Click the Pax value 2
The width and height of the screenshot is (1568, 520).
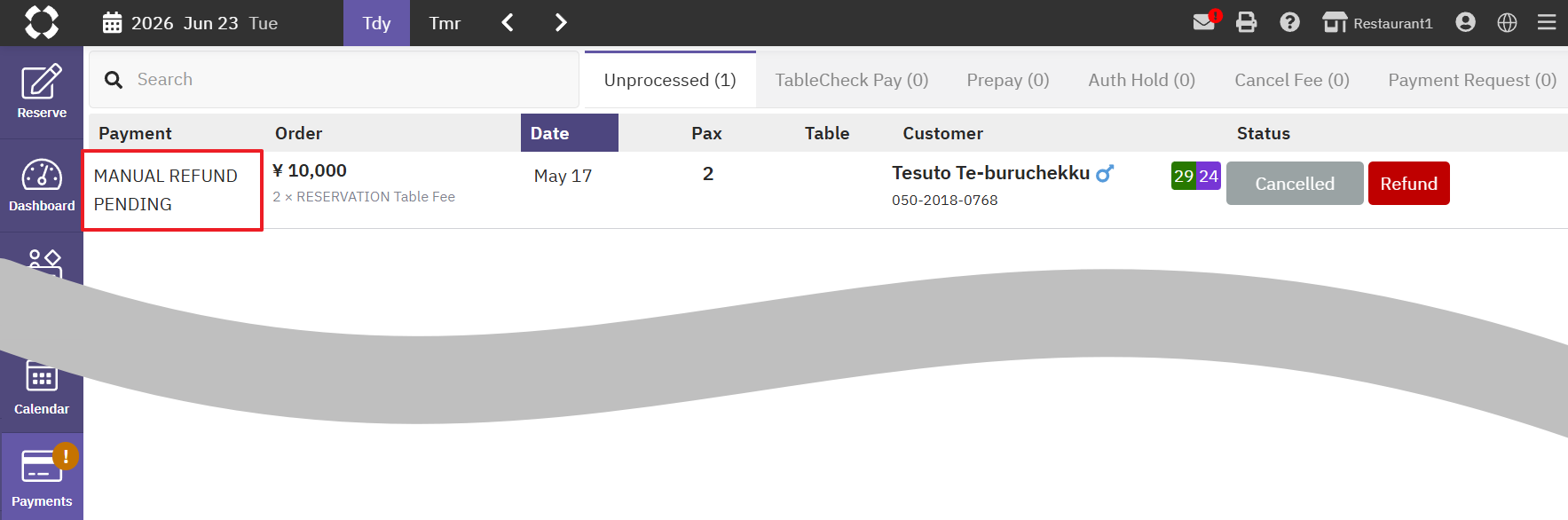[x=707, y=174]
